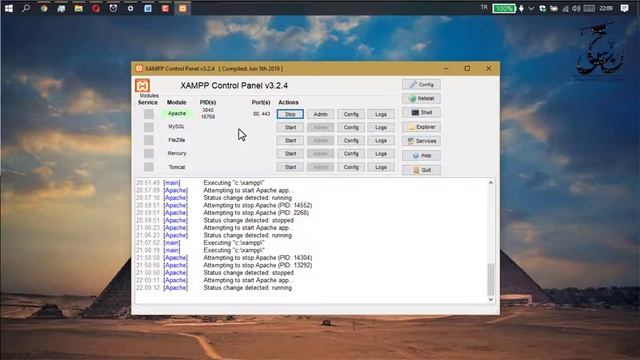This screenshot has width=640, height=360.
Task: Open the notification center icon
Action: pyautogui.click(x=624, y=8)
